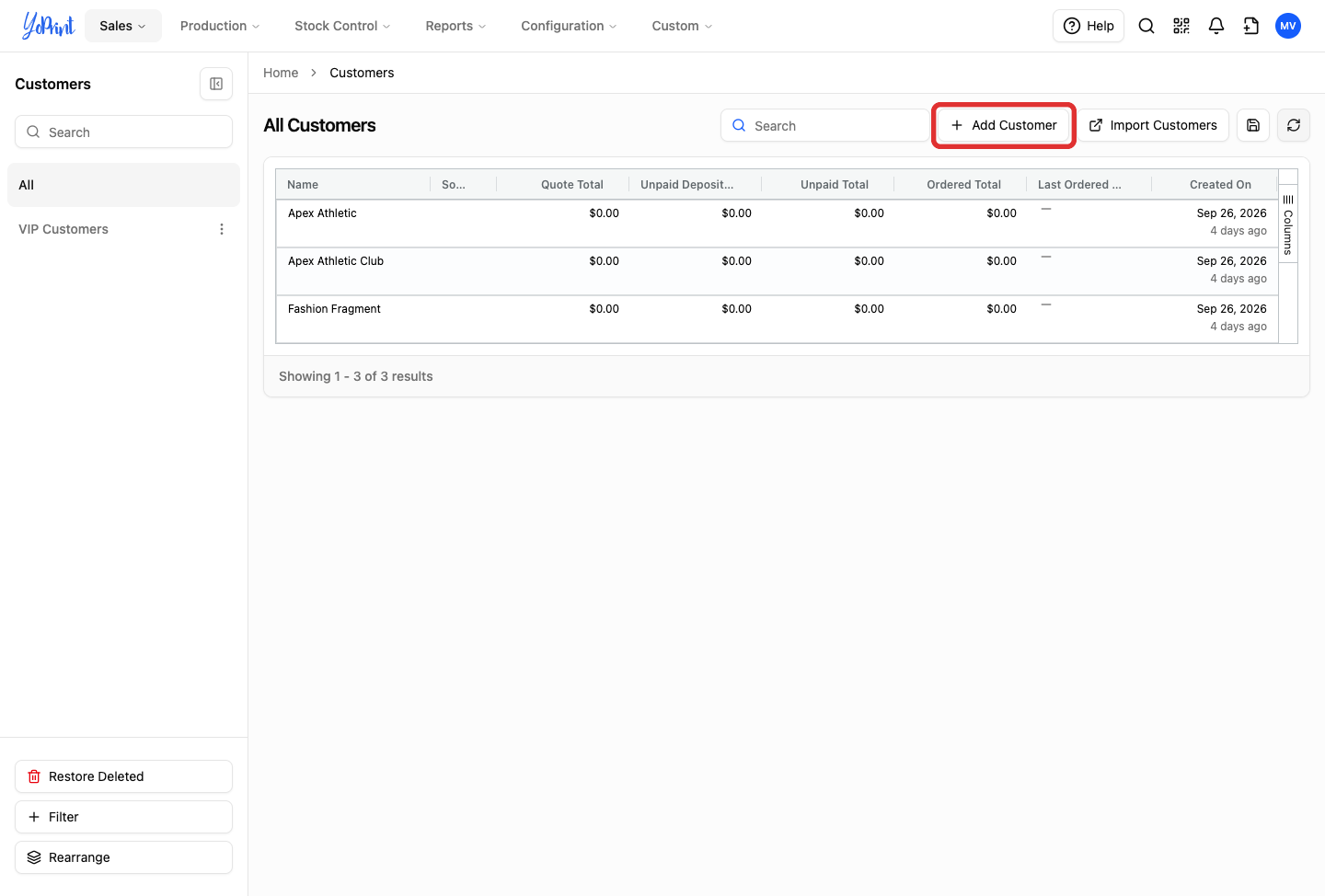The height and width of the screenshot is (896, 1325).
Task: Click the document export icon near avatar
Action: coord(1251,26)
